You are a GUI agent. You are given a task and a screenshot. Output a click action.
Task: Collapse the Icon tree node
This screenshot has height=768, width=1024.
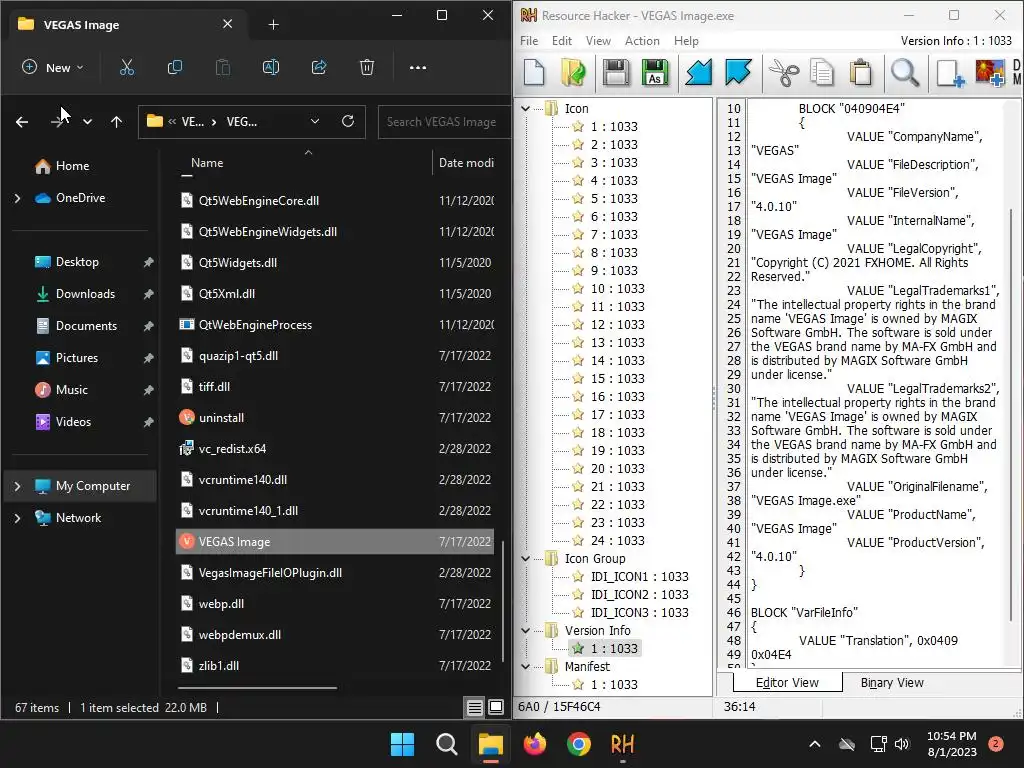click(x=526, y=108)
